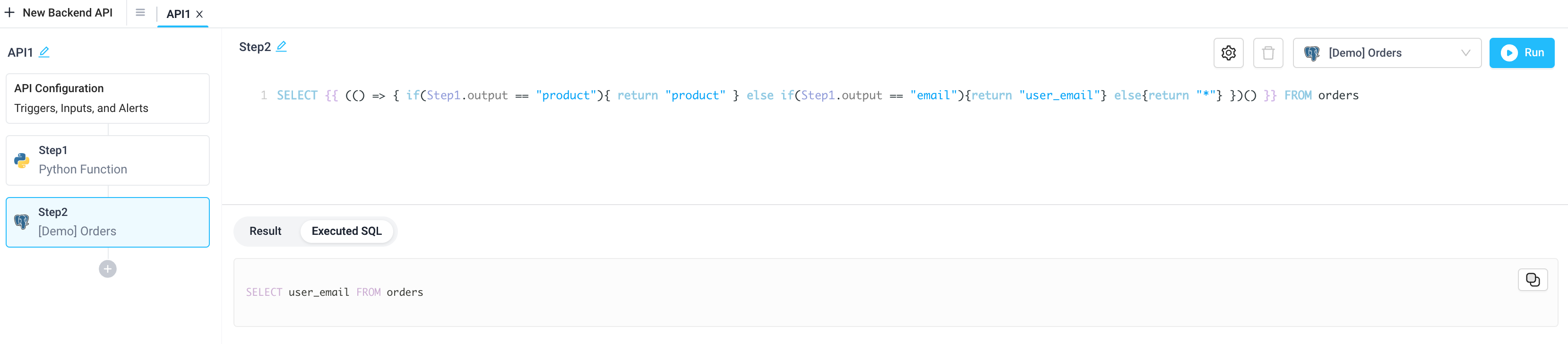1568x344 pixels.
Task: Open Step2 settings via gear icon
Action: click(1228, 53)
